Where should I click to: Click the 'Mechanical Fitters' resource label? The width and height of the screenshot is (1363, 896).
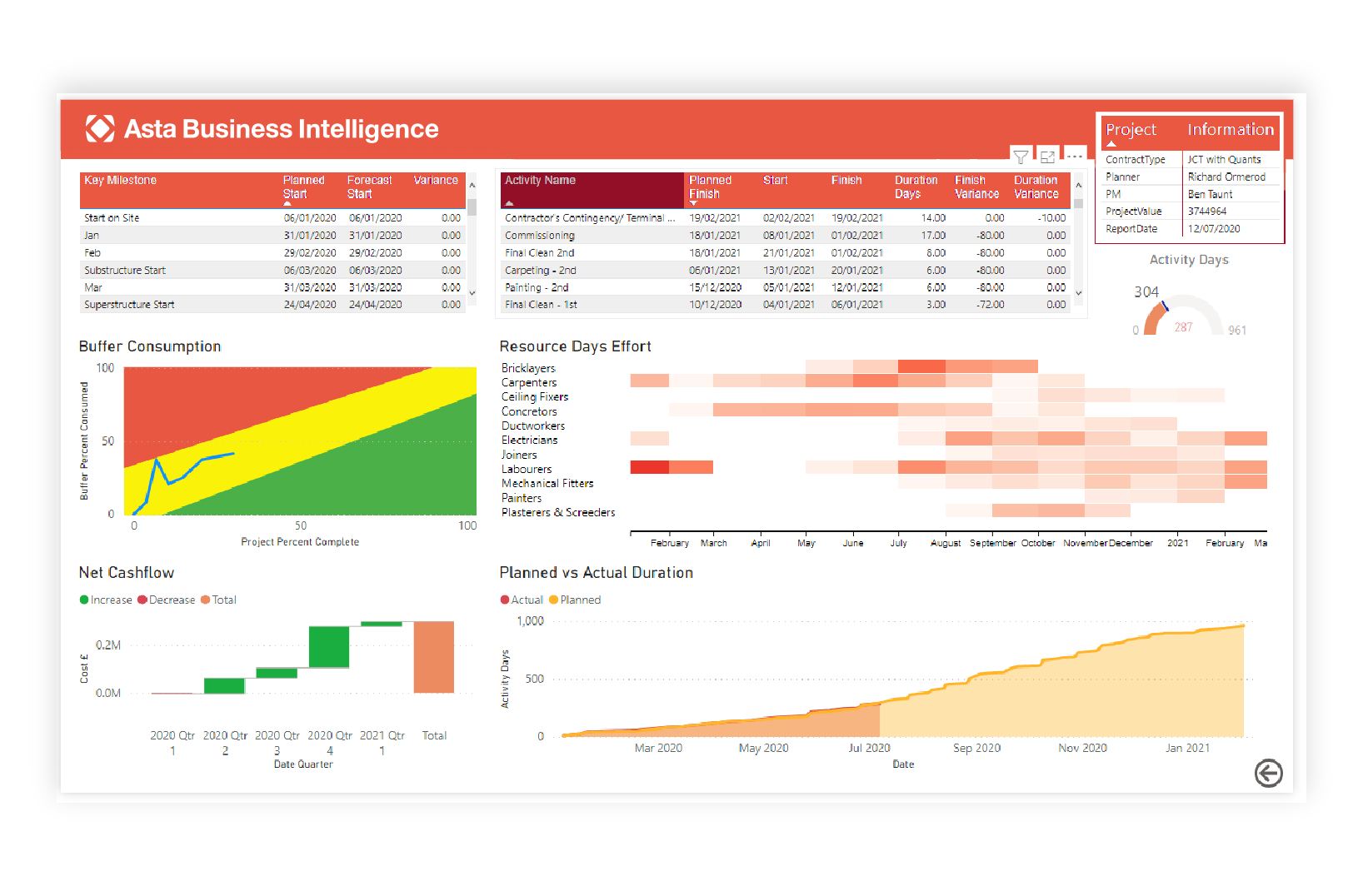(x=547, y=484)
